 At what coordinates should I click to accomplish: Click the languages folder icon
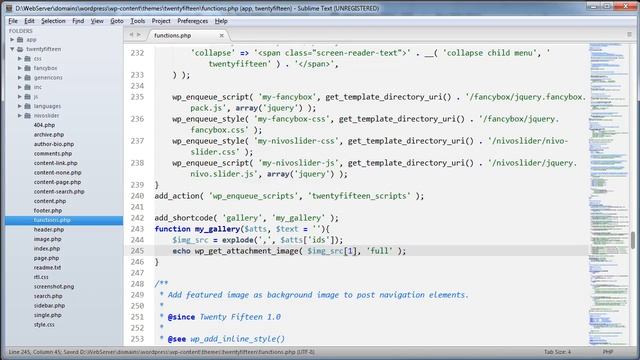27,106
